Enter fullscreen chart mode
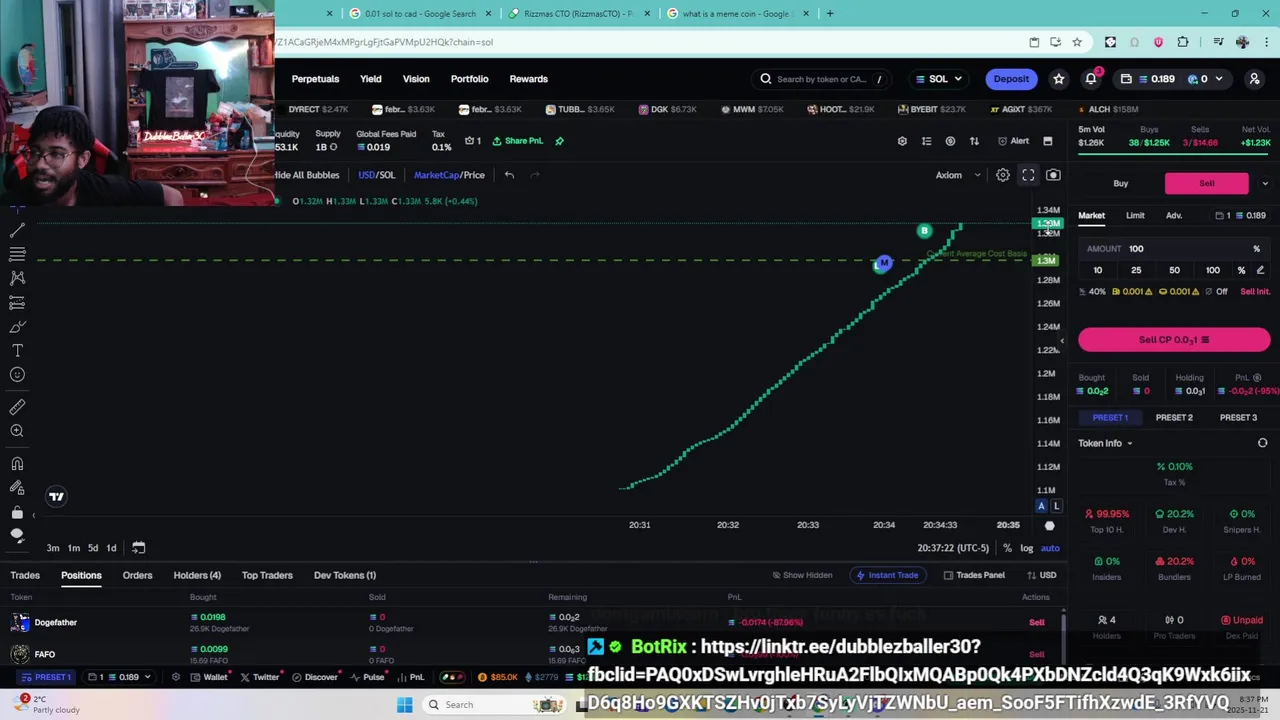1280x720 pixels. coord(1028,175)
